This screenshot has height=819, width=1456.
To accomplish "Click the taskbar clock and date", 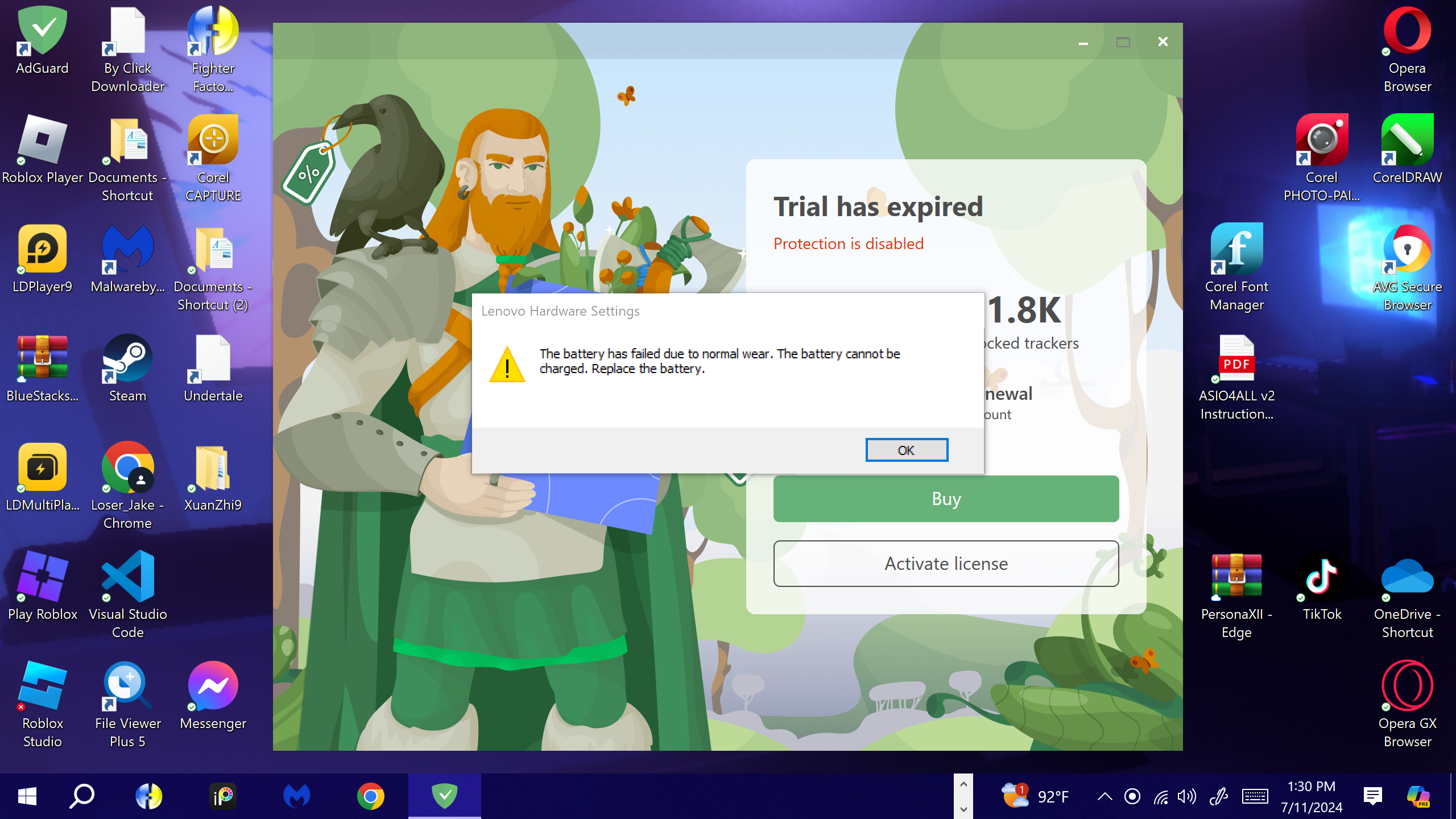I will (1311, 796).
